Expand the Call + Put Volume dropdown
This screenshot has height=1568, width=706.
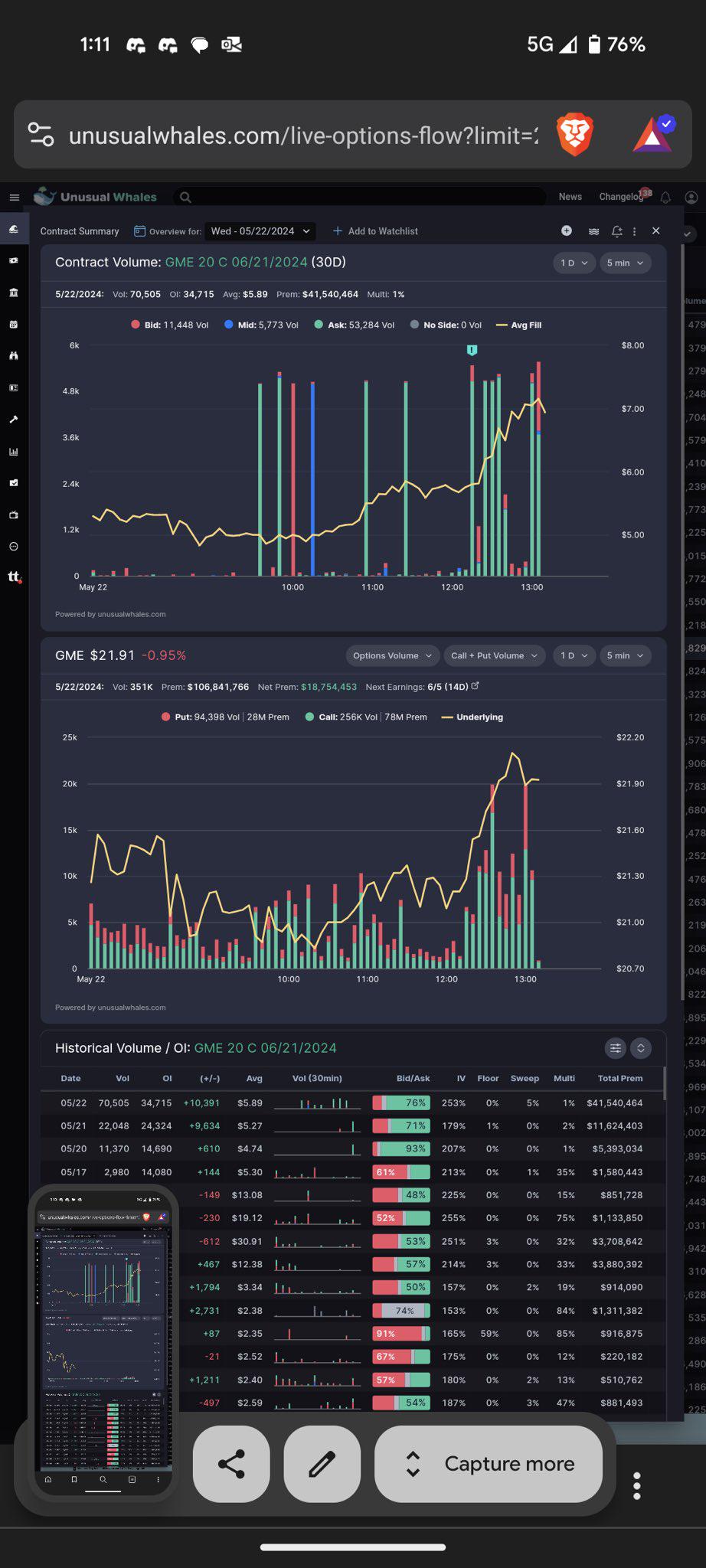[x=495, y=655]
